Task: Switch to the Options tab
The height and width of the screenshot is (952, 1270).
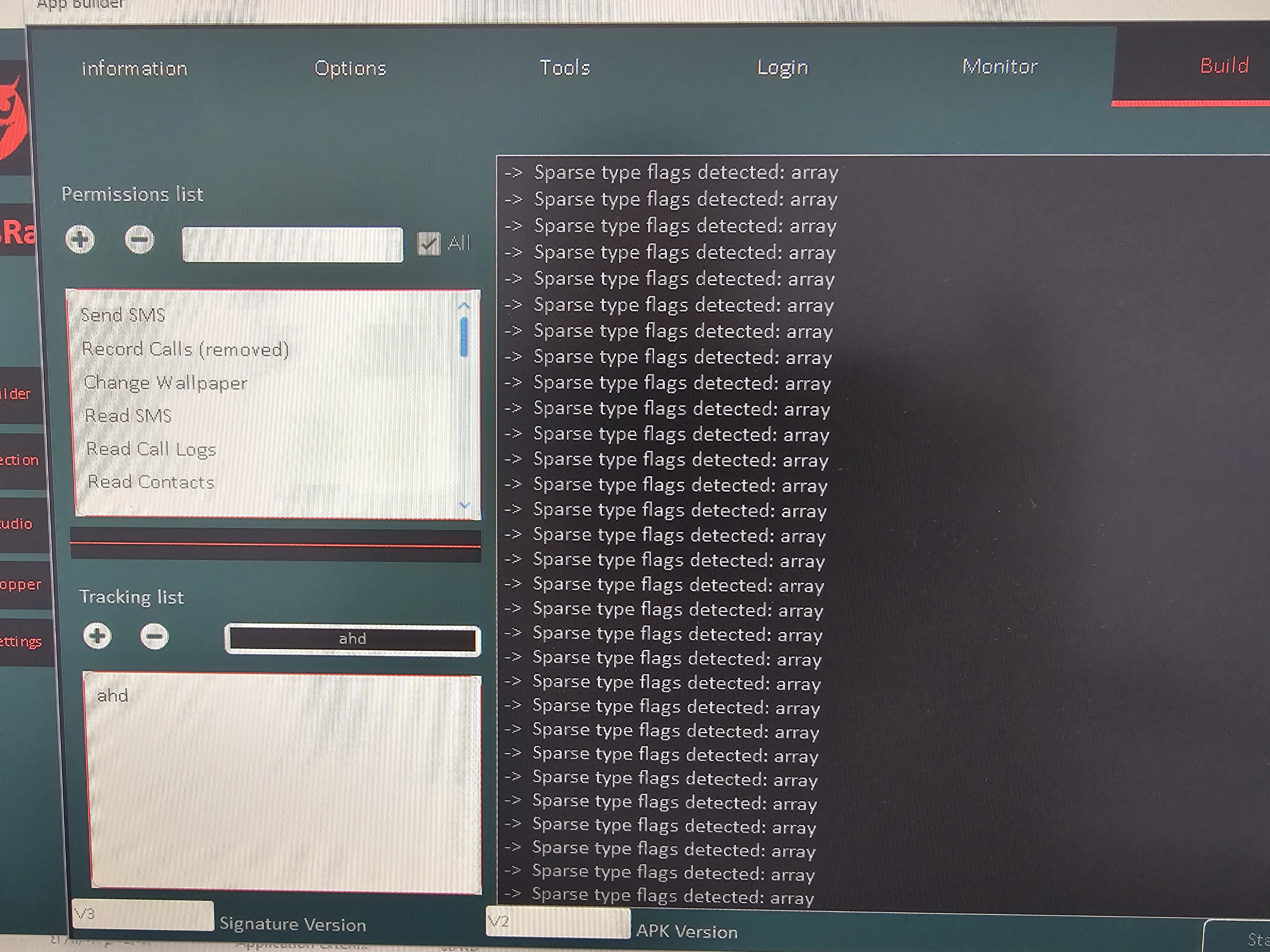Action: pos(350,68)
